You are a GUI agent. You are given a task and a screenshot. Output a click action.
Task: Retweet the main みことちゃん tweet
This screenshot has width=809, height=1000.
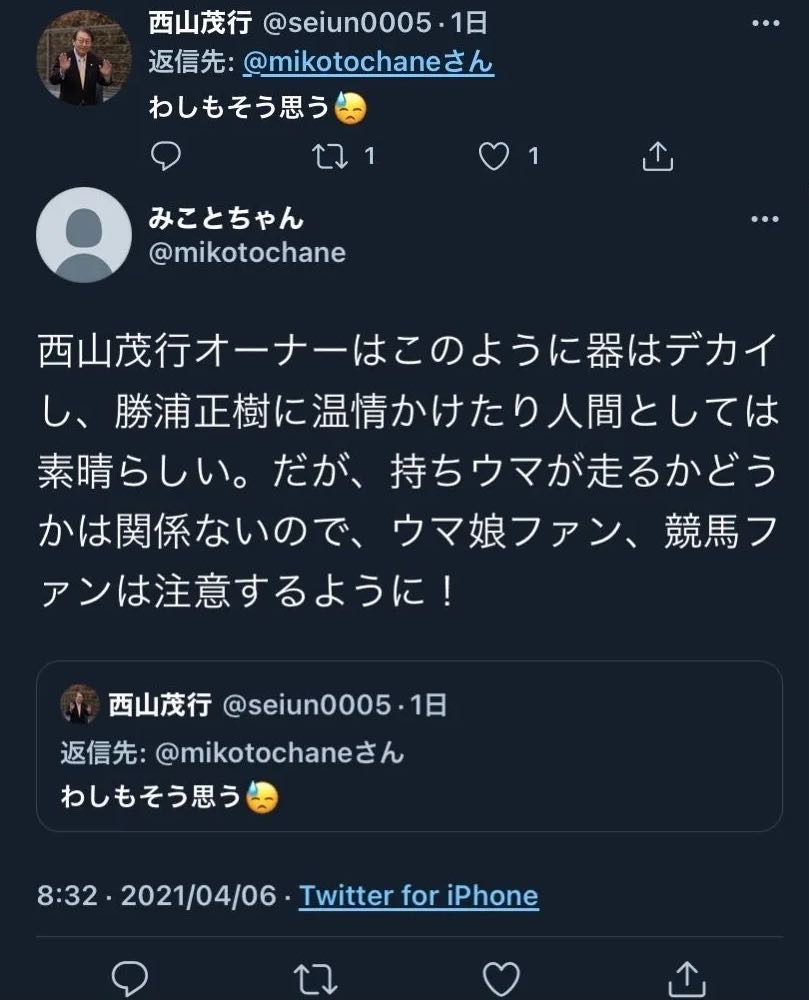pyautogui.click(x=317, y=976)
